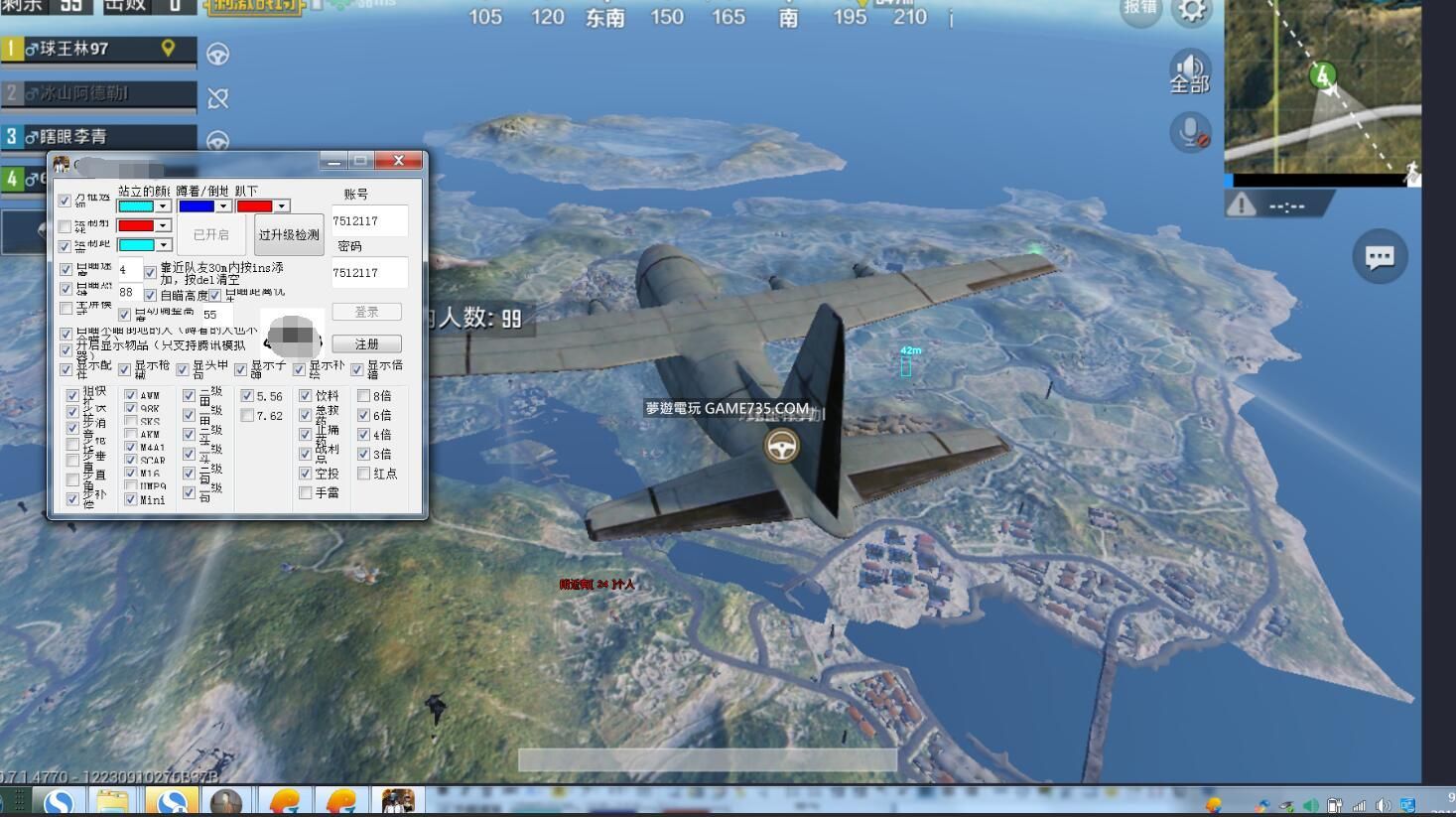
Task: Tick the 手雷 checkbox
Action: [x=306, y=492]
